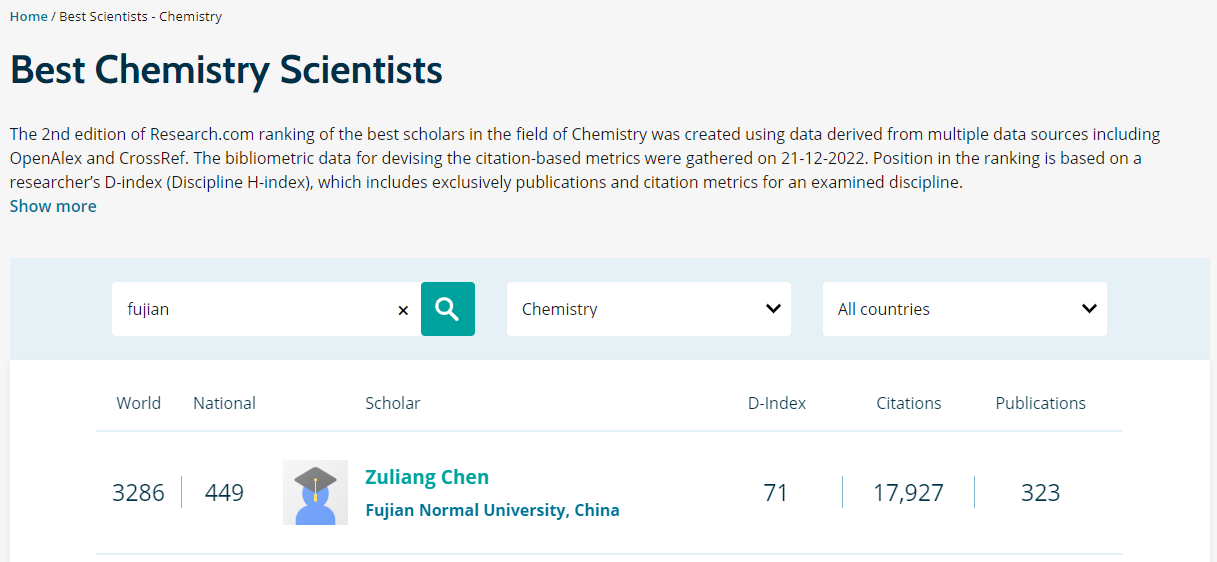Screen dimensions: 1217x562
Task: Open Zuliang Chen's scholar profile
Action: (427, 477)
